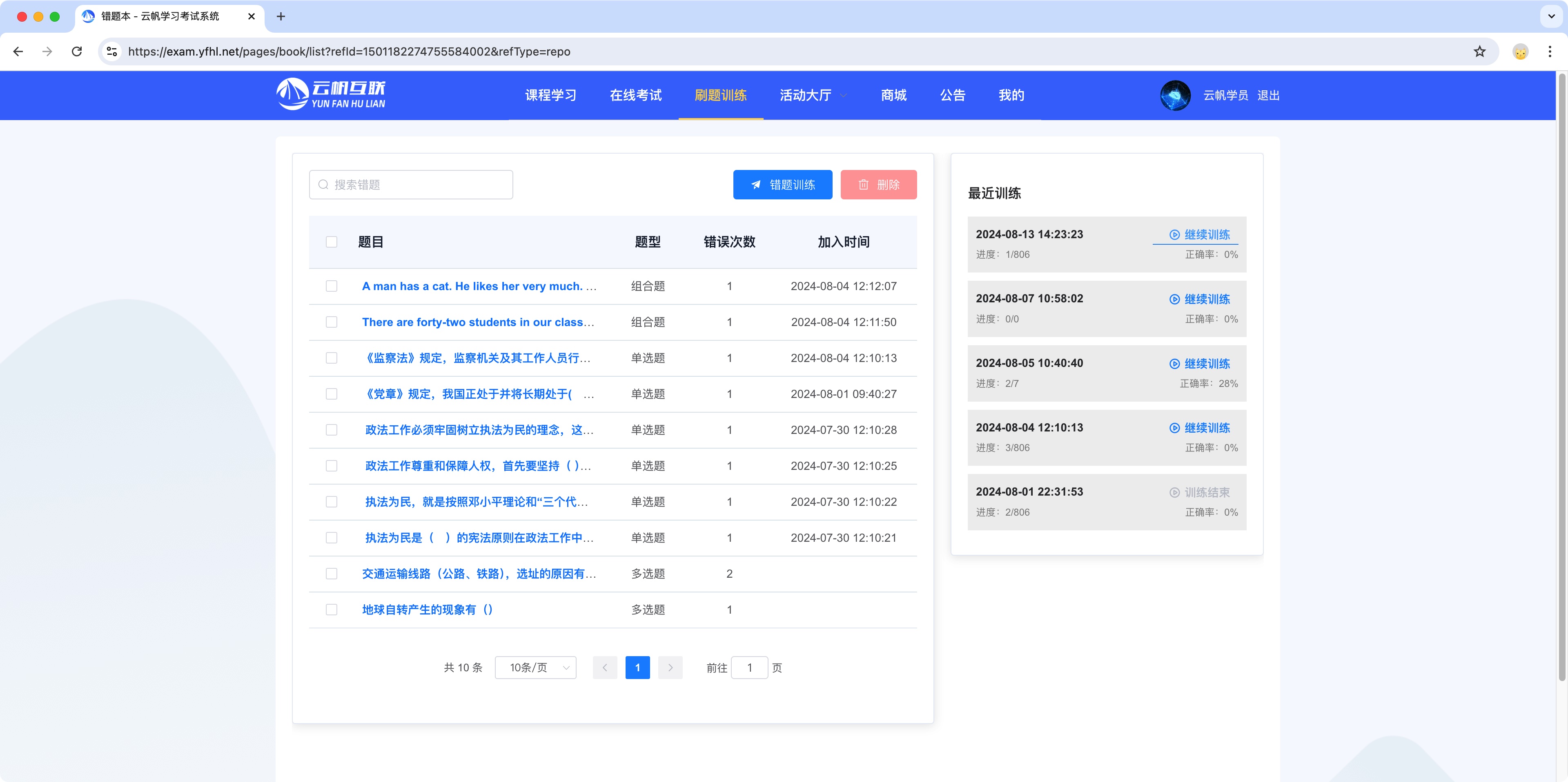
Task: Check the 政法工作尊重和保障人权 row checkbox
Action: click(x=331, y=466)
